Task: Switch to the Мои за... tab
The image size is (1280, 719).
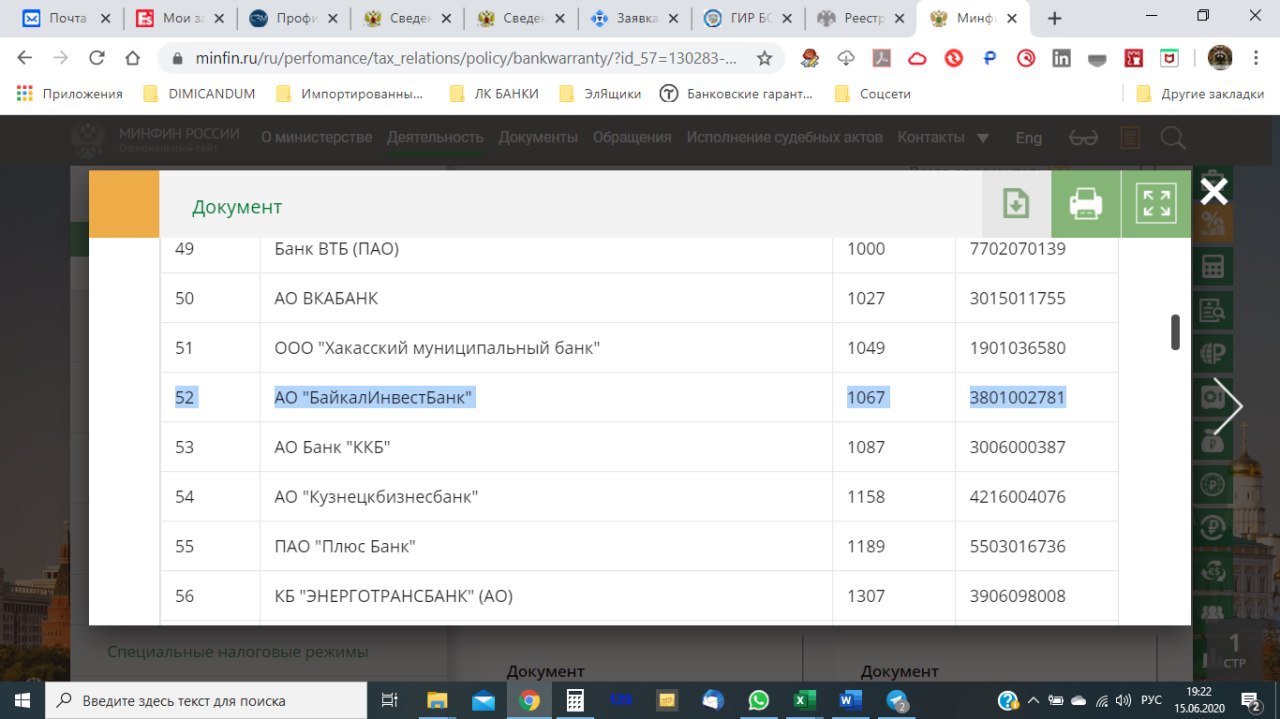Action: tap(180, 18)
